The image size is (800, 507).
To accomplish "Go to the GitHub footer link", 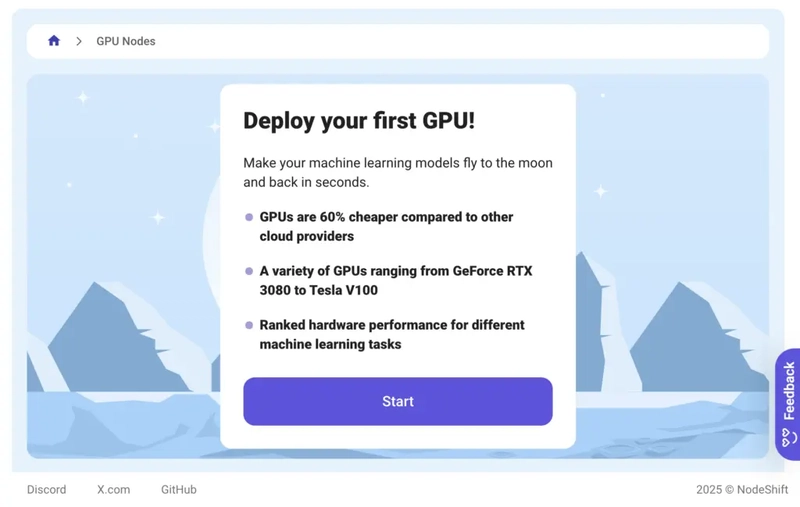I will click(179, 490).
